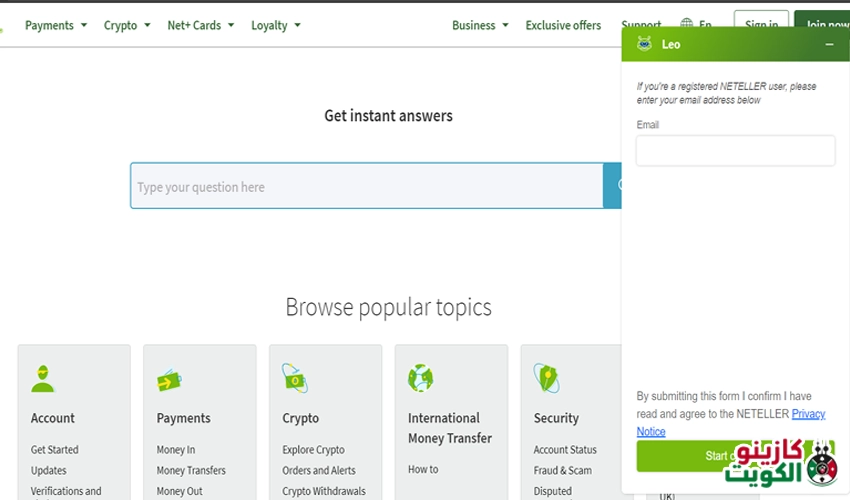Open the Crypto dropdown menu
The image size is (850, 500).
pos(127,25)
